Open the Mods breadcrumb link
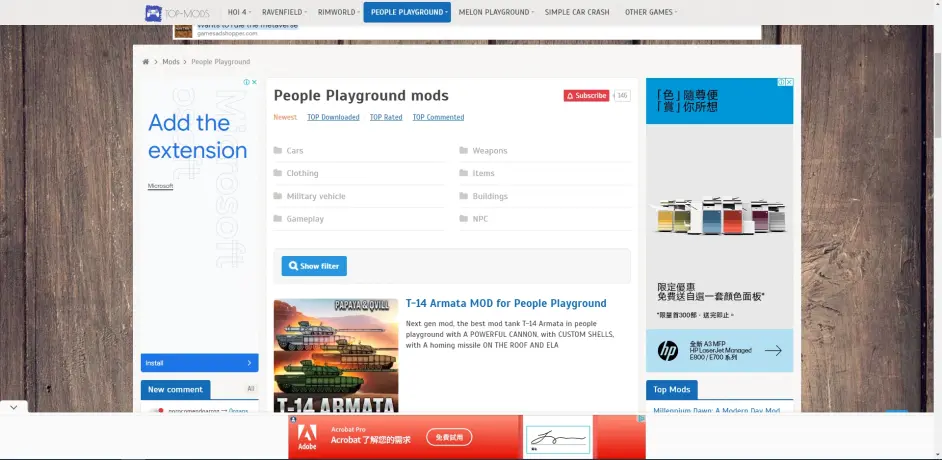Image resolution: width=942 pixels, height=460 pixels. (x=171, y=62)
